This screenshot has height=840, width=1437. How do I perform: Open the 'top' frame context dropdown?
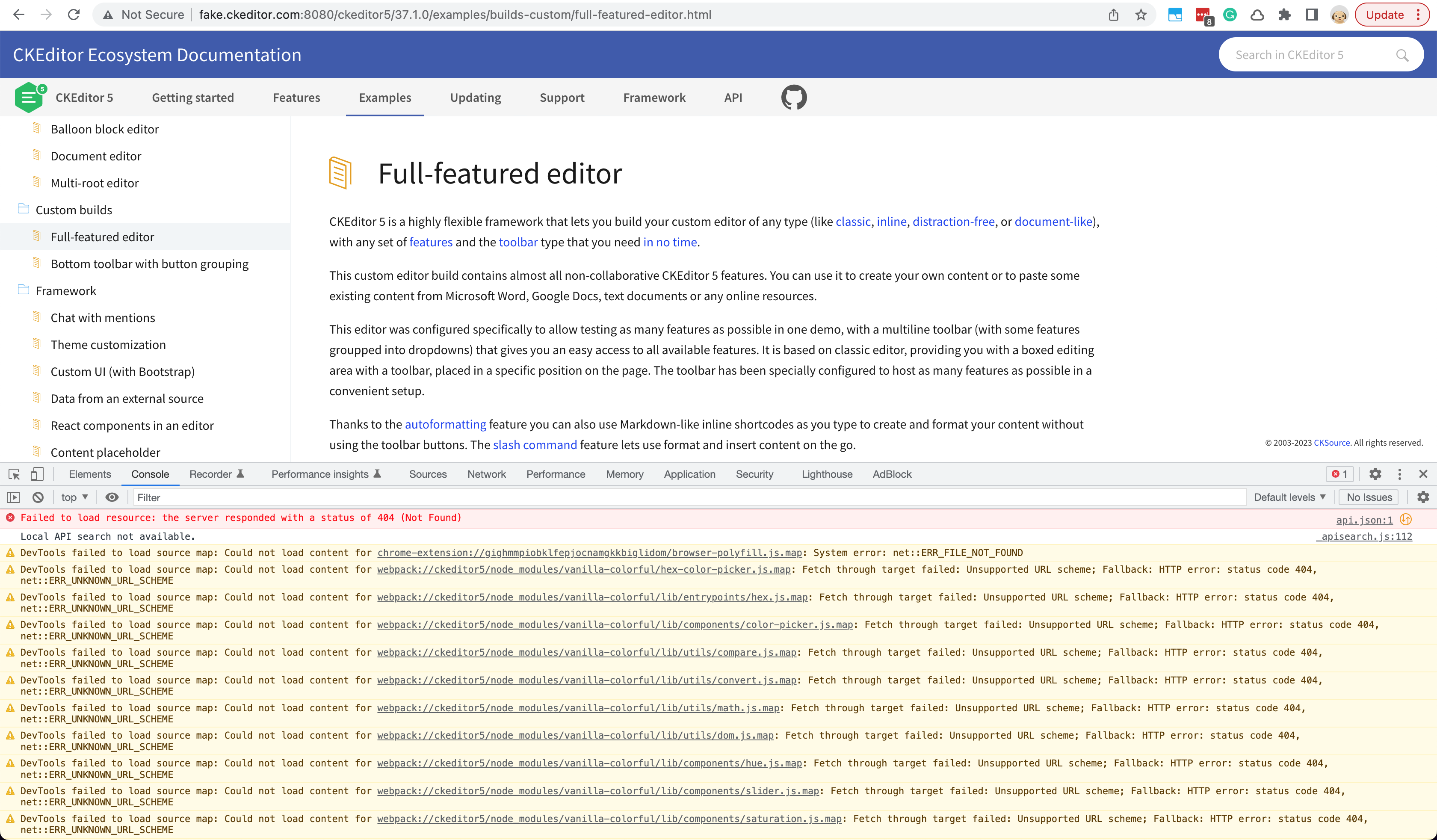click(73, 497)
